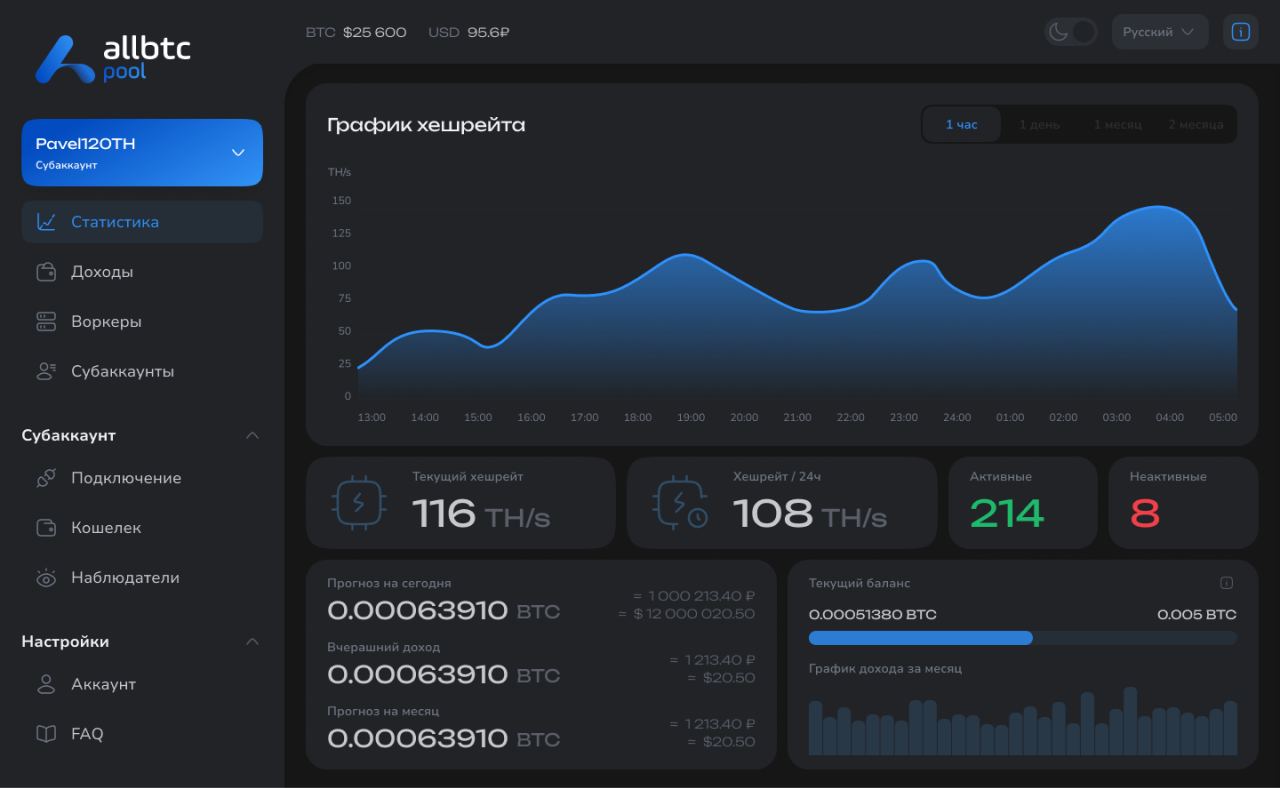1280x788 pixels.
Task: Open the Русский language dropdown
Action: pyautogui.click(x=1160, y=32)
